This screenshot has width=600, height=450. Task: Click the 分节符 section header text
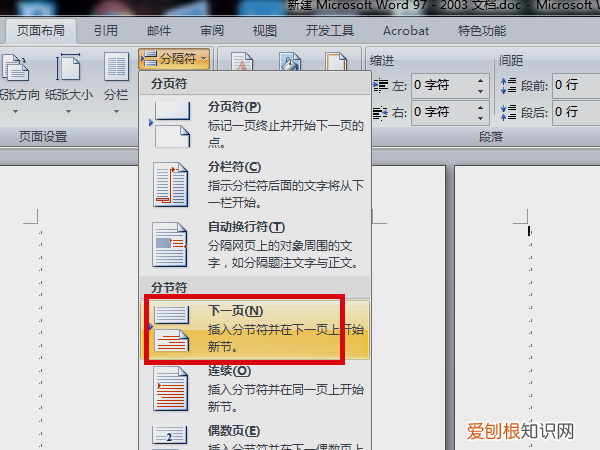click(169, 287)
